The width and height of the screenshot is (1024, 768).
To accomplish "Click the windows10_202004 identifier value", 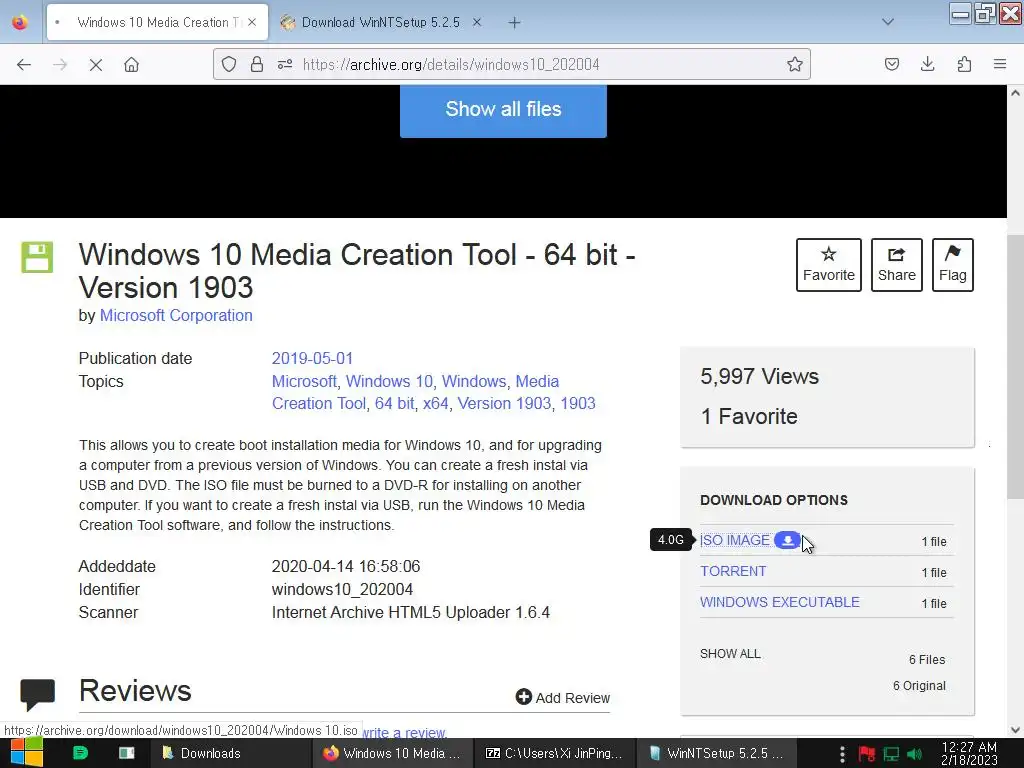I will [x=342, y=590].
